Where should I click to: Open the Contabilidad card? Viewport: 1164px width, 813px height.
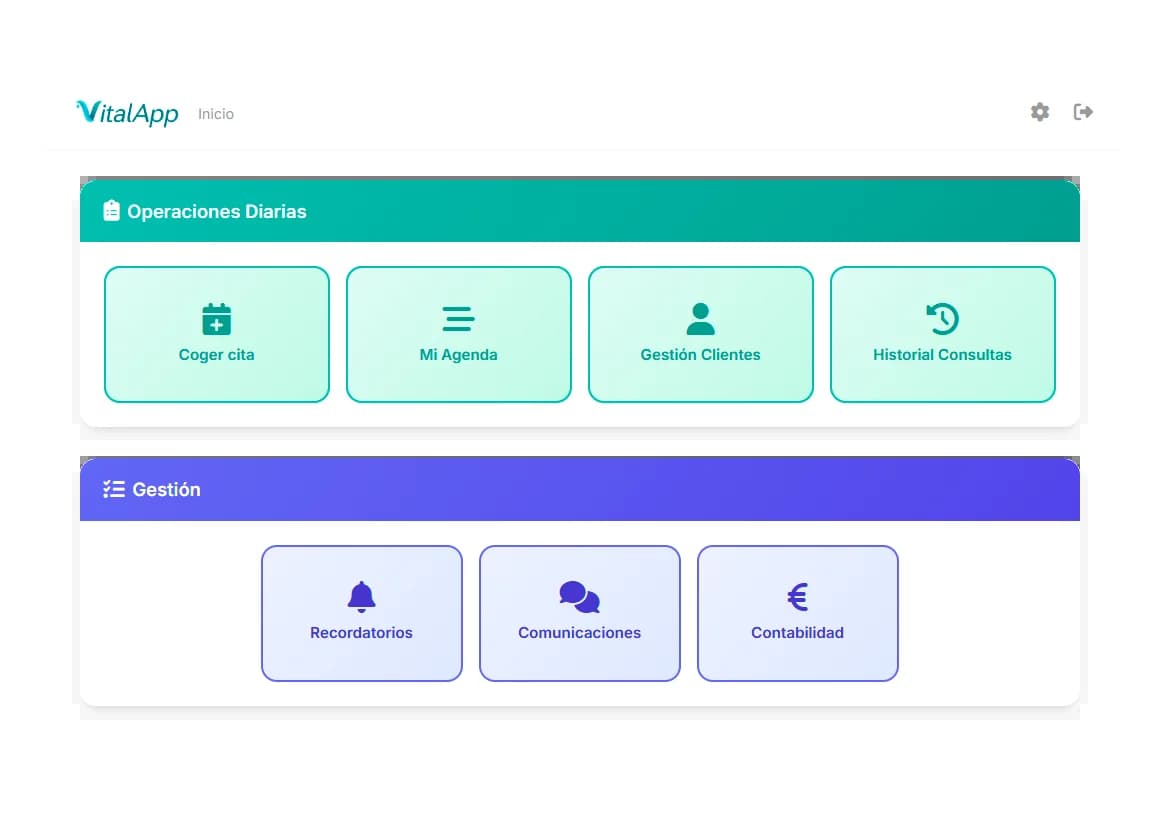797,613
